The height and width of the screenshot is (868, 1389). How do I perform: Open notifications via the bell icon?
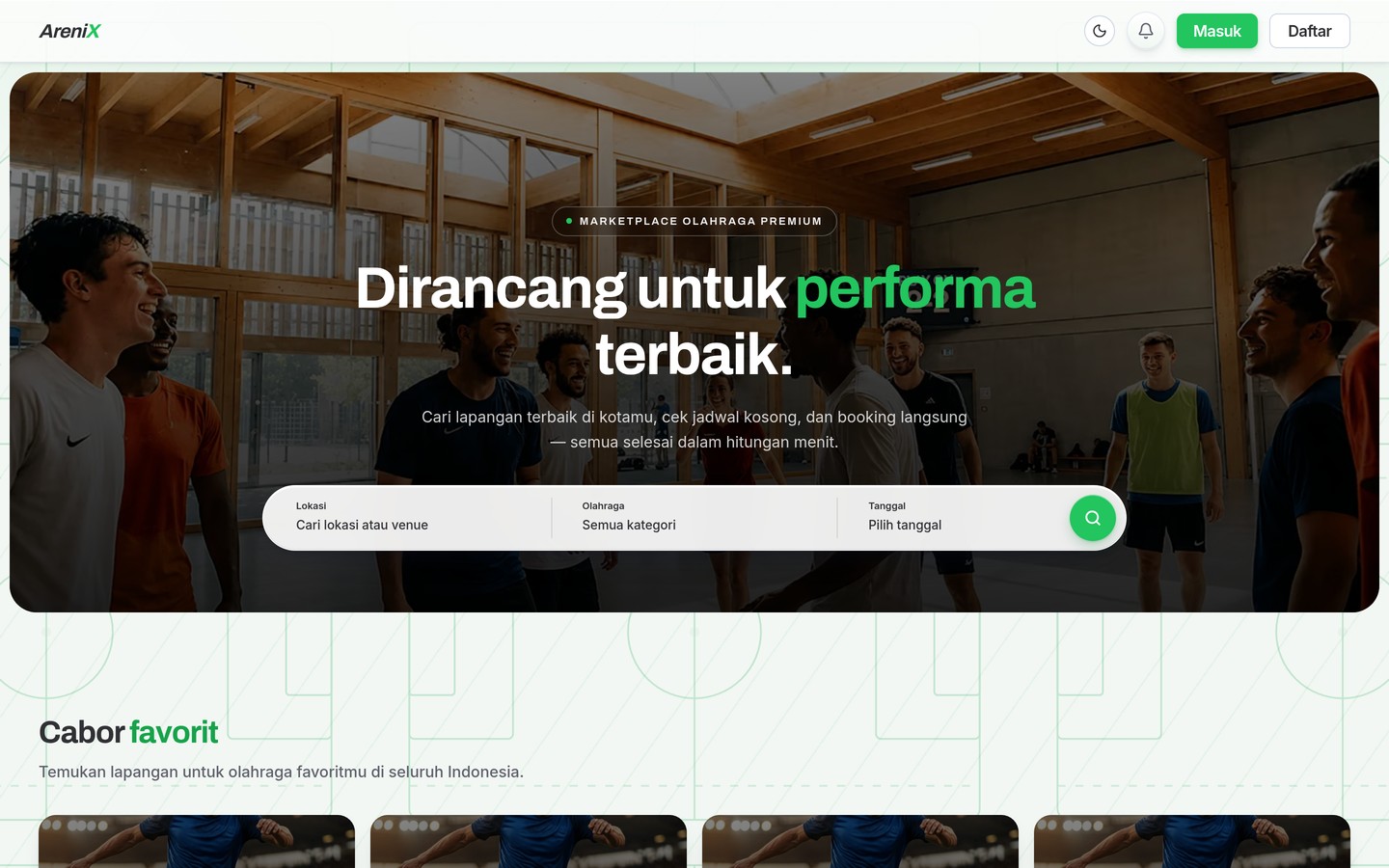pyautogui.click(x=1146, y=31)
